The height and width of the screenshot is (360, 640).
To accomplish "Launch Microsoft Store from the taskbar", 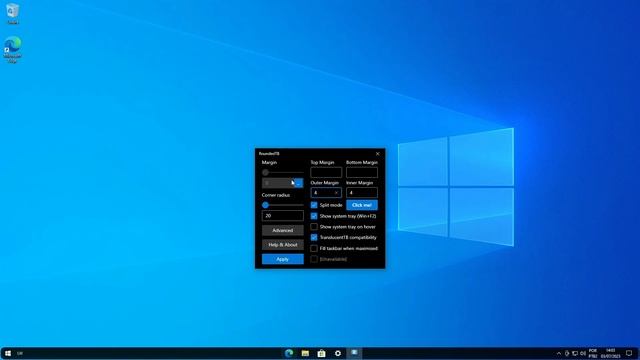I will (x=322, y=353).
